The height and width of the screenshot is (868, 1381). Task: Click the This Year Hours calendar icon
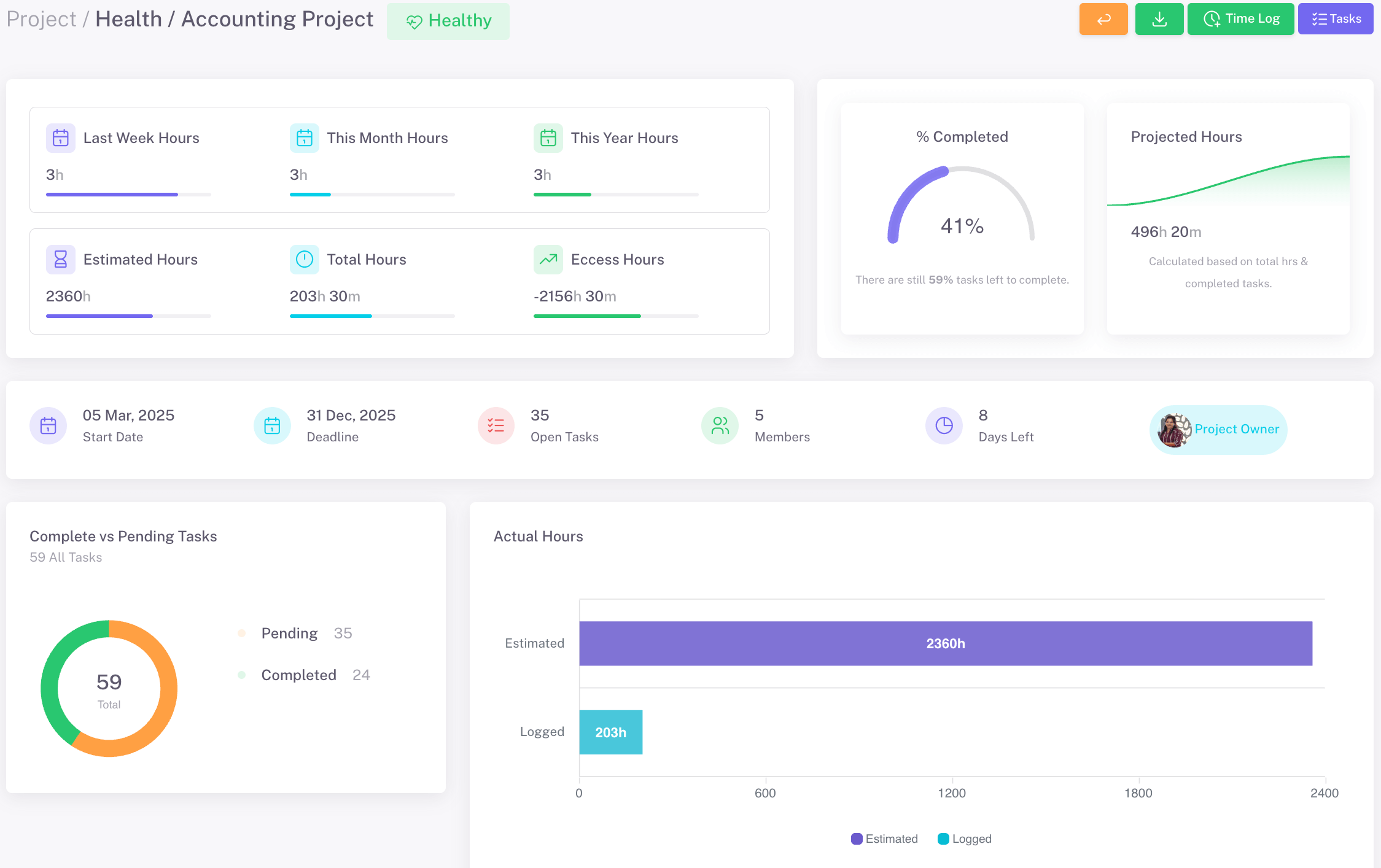[548, 138]
